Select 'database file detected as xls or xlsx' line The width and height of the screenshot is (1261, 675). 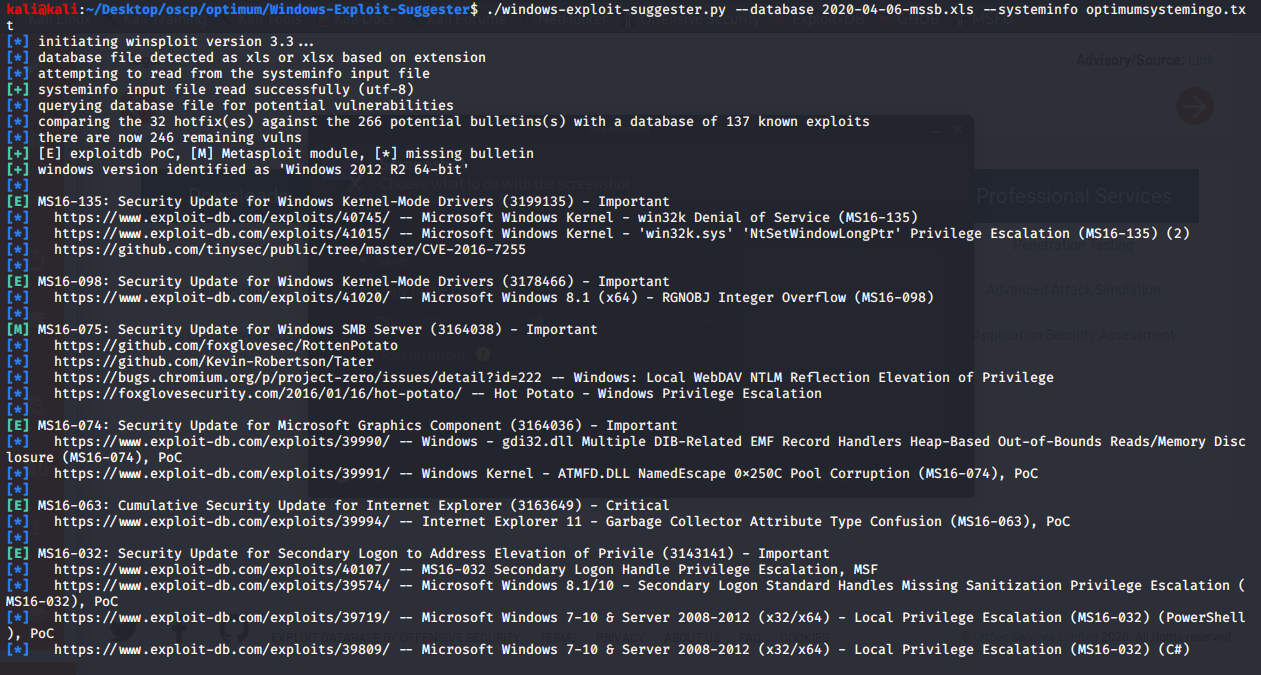point(262,57)
